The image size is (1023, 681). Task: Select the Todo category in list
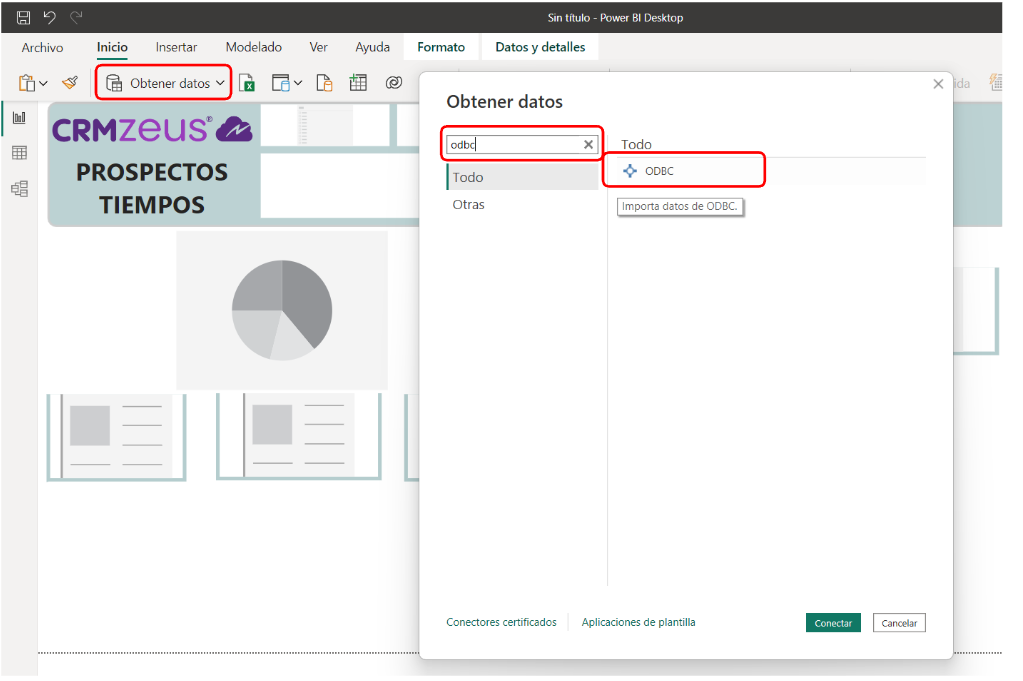(x=523, y=177)
